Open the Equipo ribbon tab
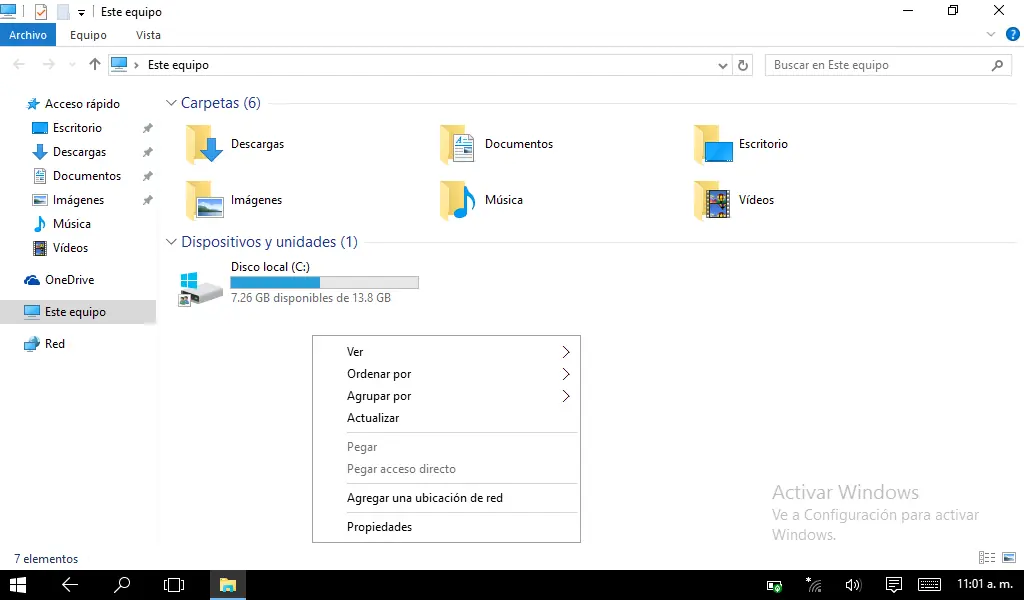 coord(88,35)
